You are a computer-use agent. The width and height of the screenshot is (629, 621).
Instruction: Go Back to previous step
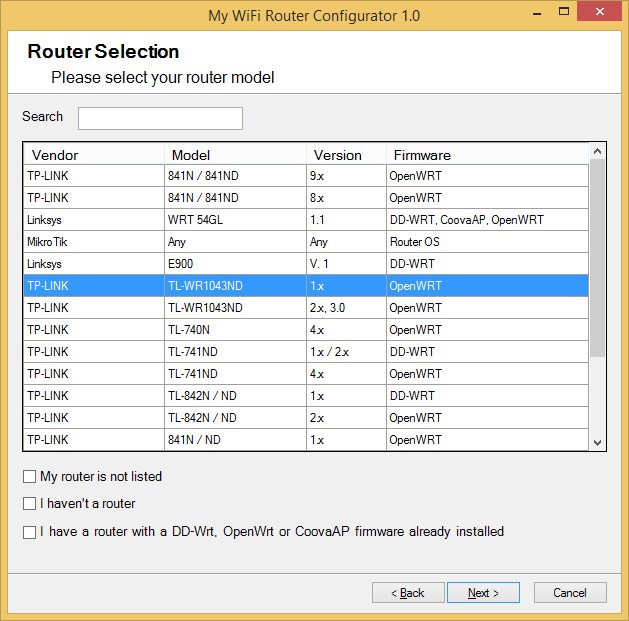pyautogui.click(x=408, y=593)
